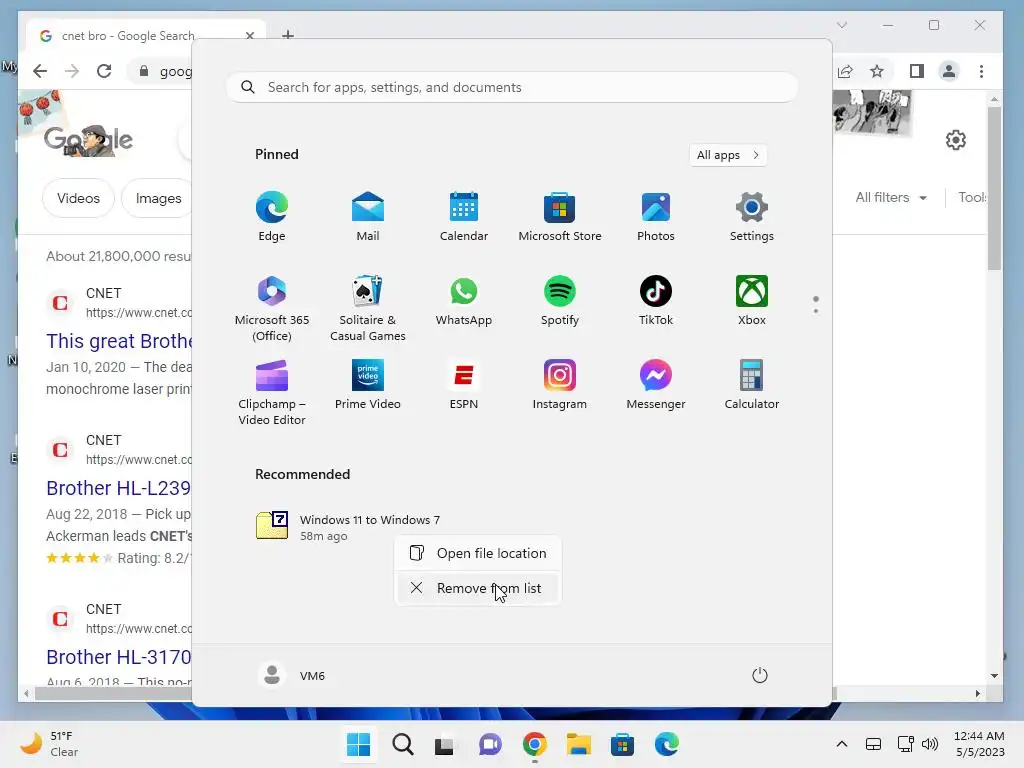Open the Settings pinned app
Image resolution: width=1024 pixels, height=768 pixels.
coord(752,217)
